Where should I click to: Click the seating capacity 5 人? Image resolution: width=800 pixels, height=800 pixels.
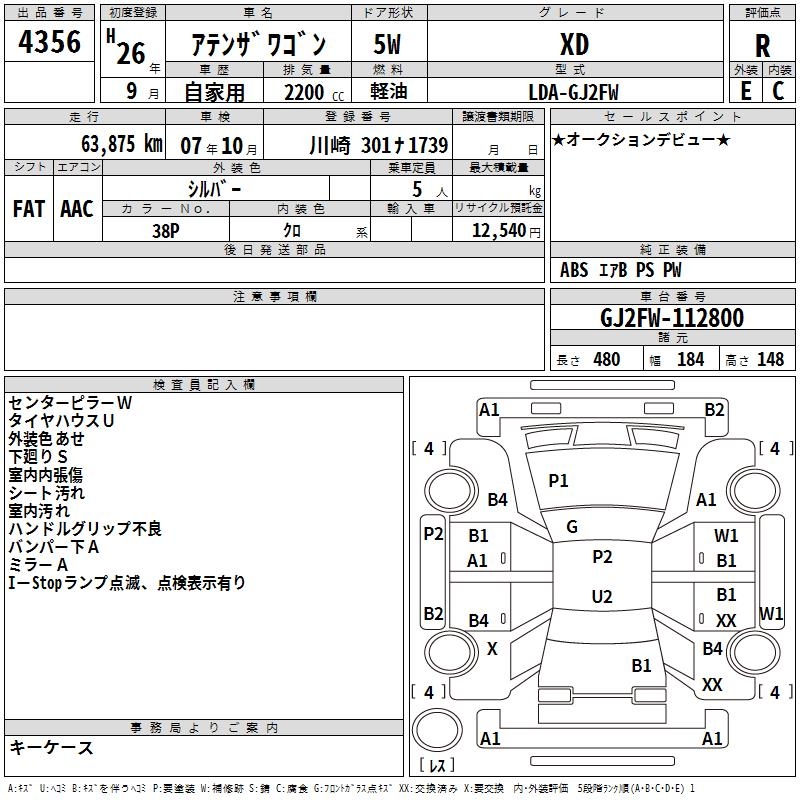pyautogui.click(x=429, y=189)
